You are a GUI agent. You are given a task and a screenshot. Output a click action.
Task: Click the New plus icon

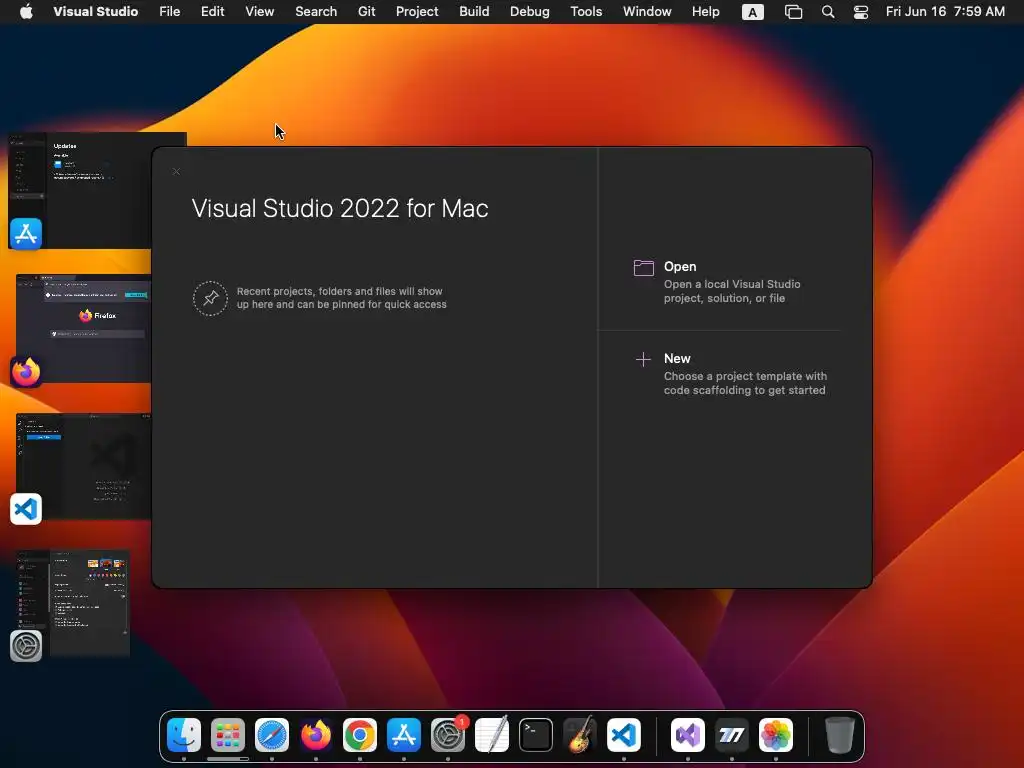(x=643, y=359)
